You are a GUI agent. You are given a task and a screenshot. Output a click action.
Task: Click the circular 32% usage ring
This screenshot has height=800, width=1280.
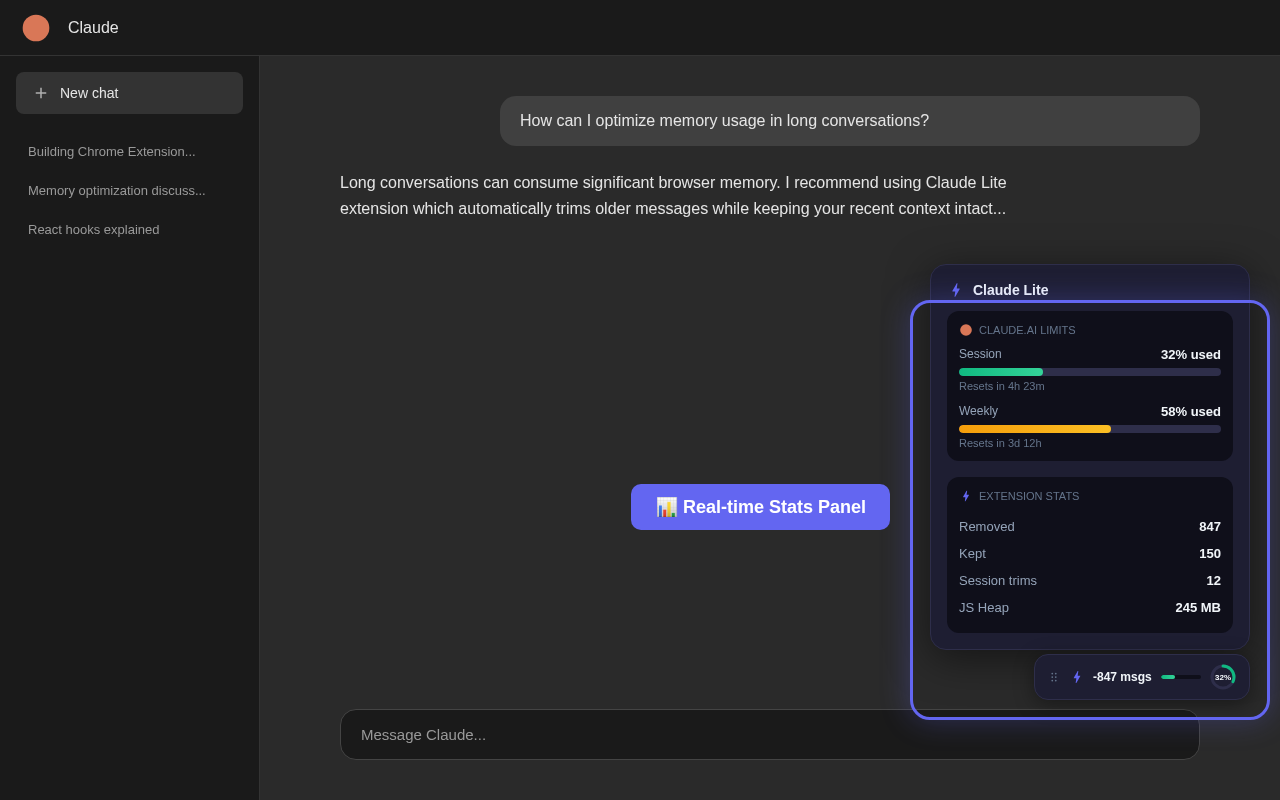coord(1223,677)
